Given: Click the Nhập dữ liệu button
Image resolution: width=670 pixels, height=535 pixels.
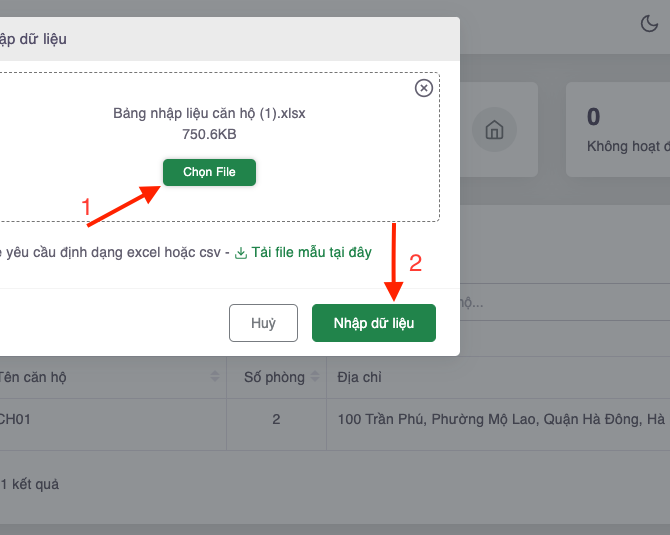Looking at the screenshot, I should coord(373,323).
